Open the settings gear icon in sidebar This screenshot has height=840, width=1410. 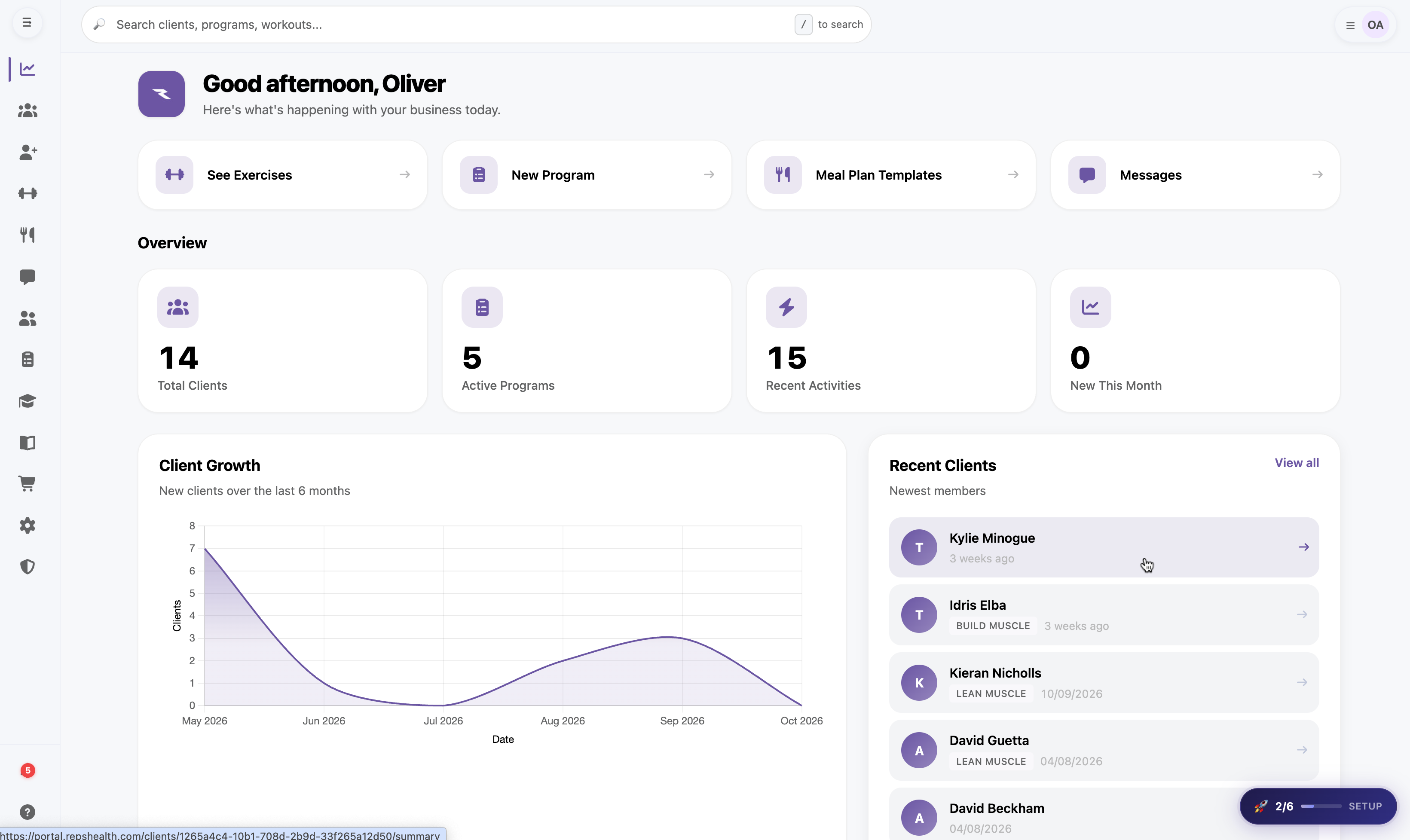coord(27,525)
